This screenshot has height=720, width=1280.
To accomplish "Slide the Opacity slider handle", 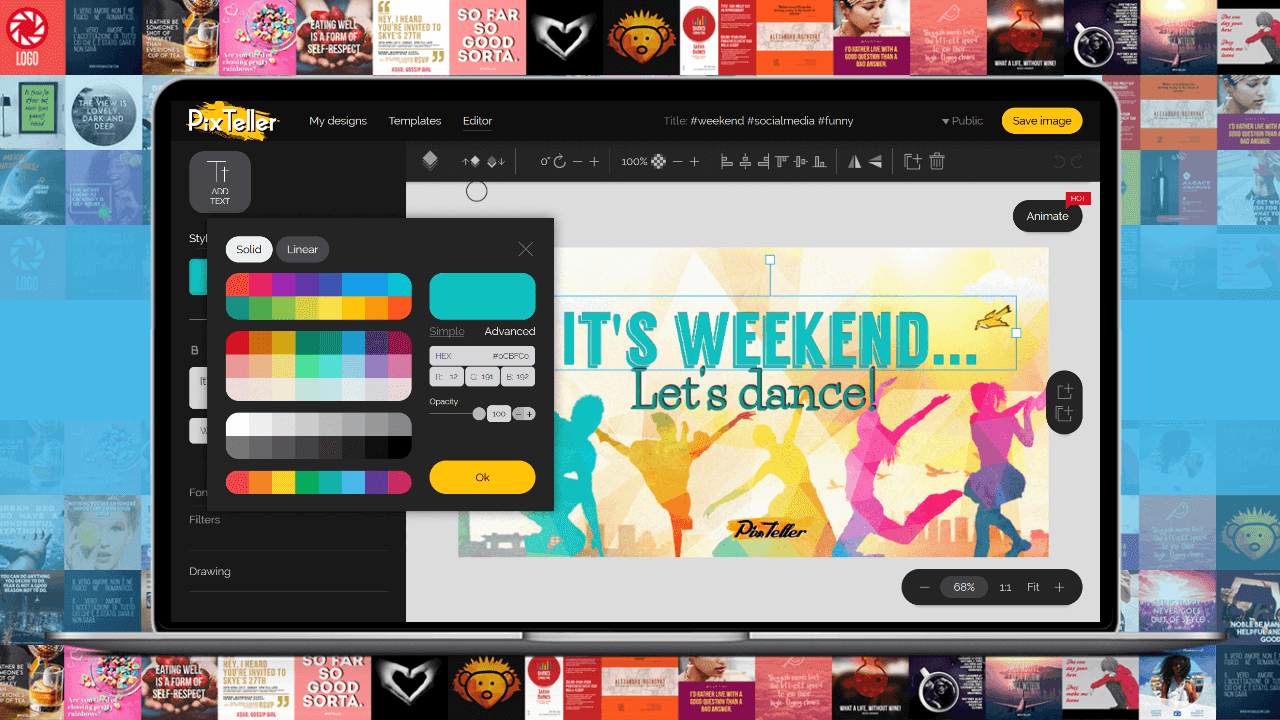I will (479, 414).
